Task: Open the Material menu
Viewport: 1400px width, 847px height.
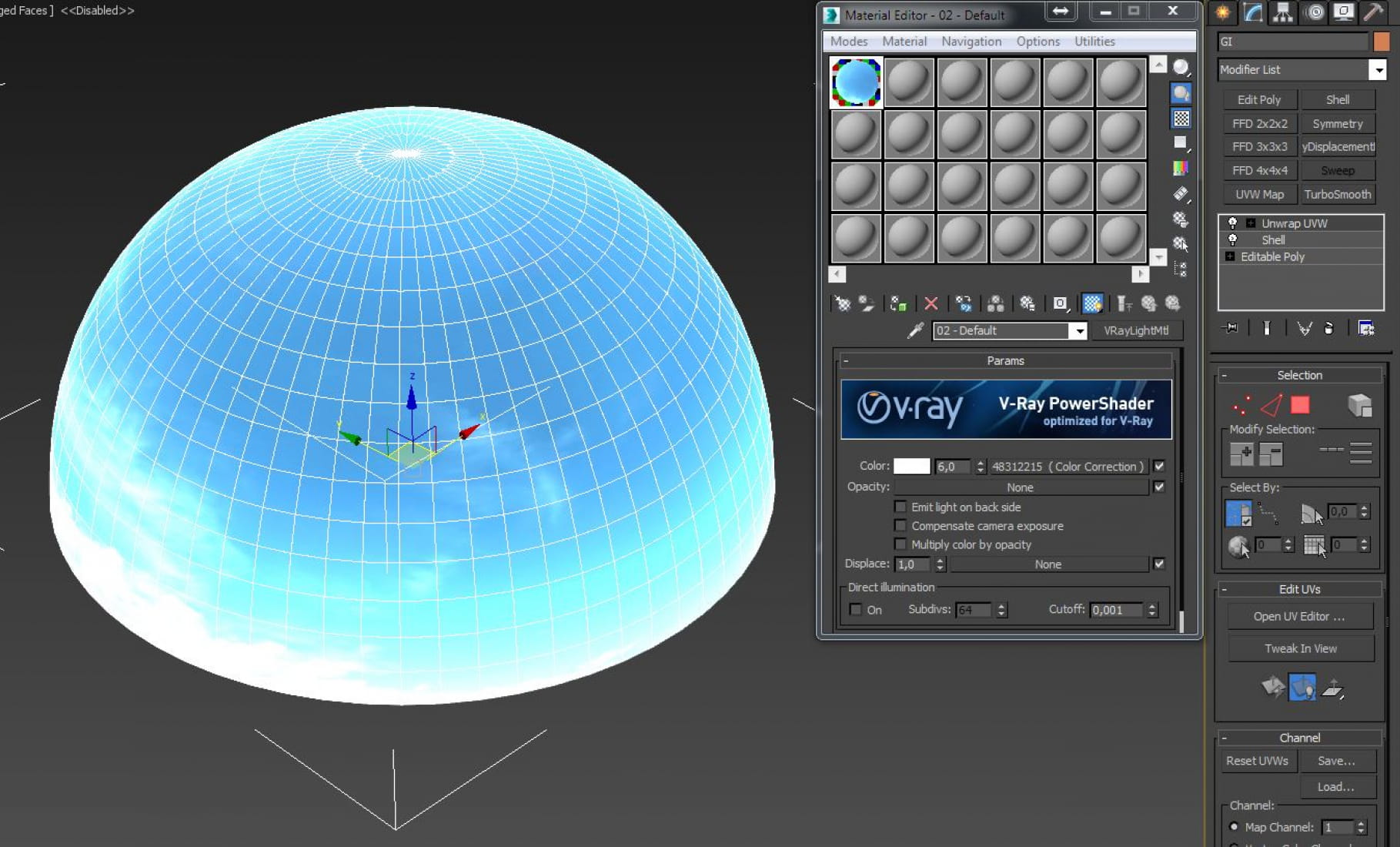Action: tap(904, 42)
